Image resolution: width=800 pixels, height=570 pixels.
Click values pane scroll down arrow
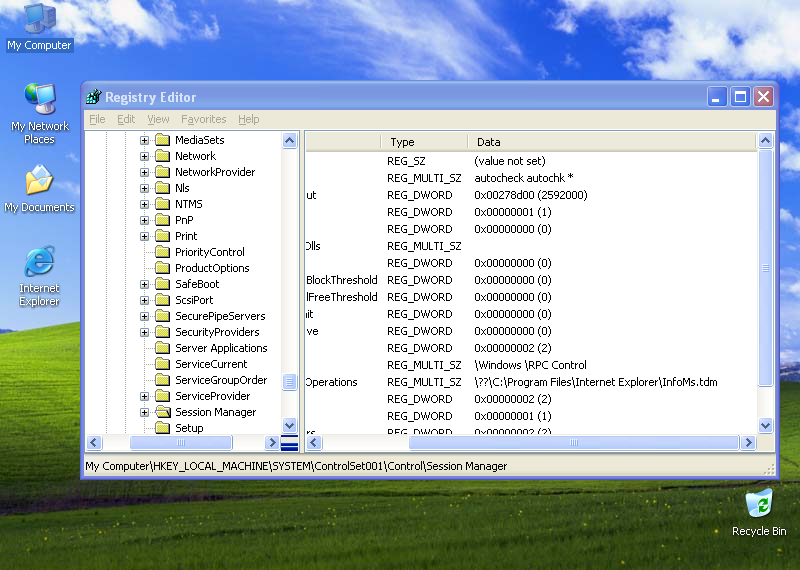click(765, 425)
